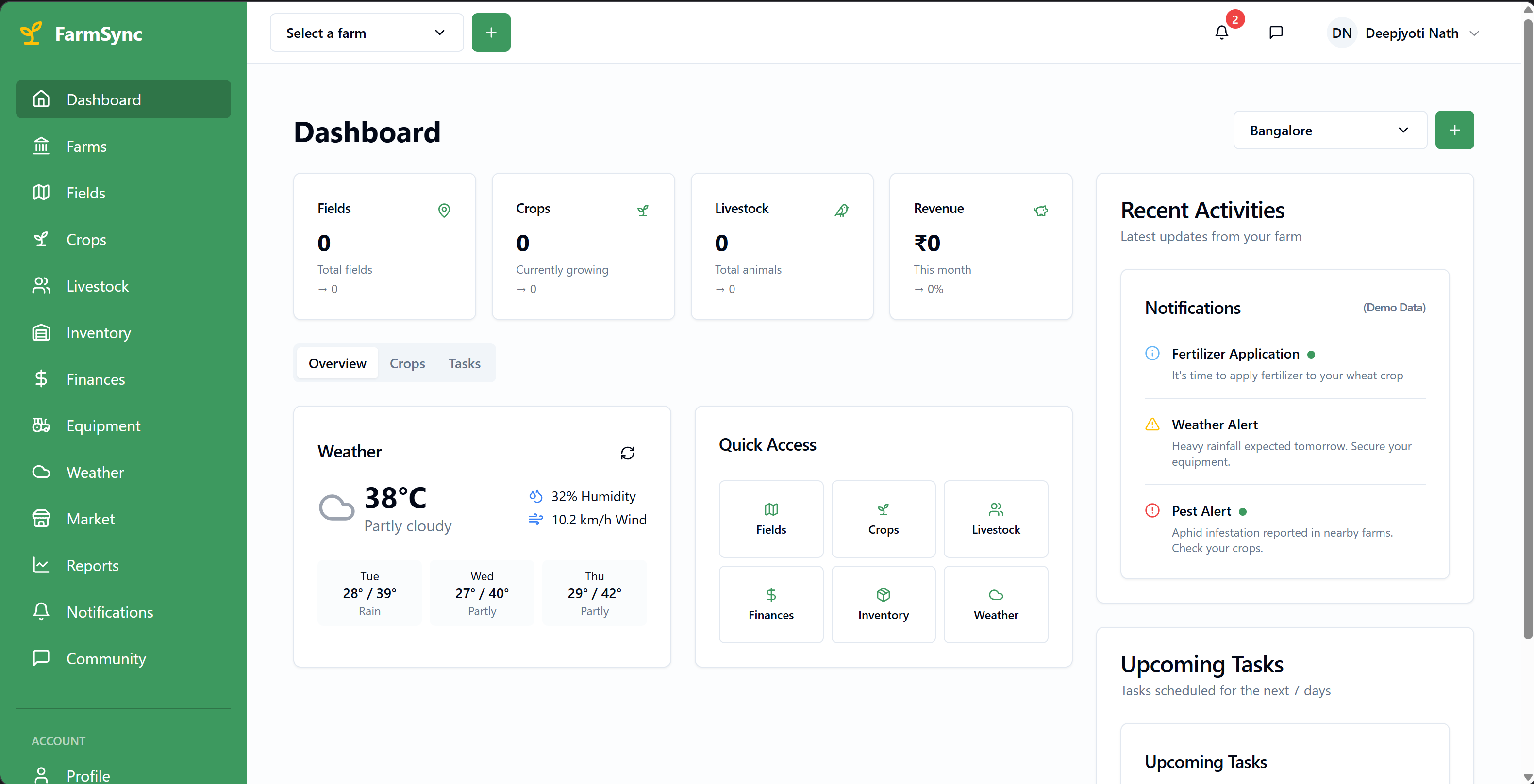Screen dimensions: 1534x784
Task: Click the Profile person icon in sidebar
Action: tap(41, 775)
